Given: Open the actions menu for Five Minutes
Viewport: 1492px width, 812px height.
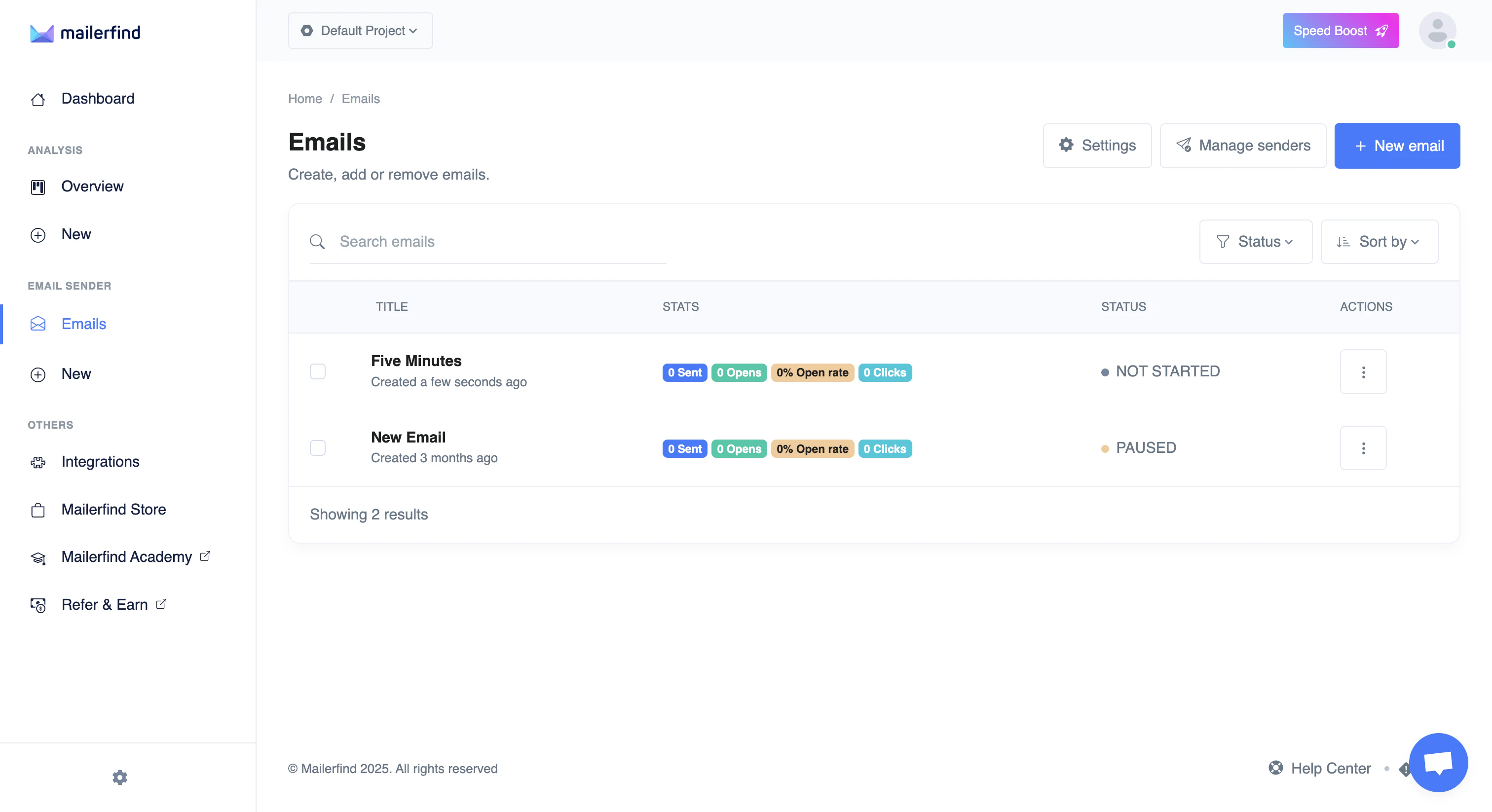Looking at the screenshot, I should click(x=1363, y=371).
